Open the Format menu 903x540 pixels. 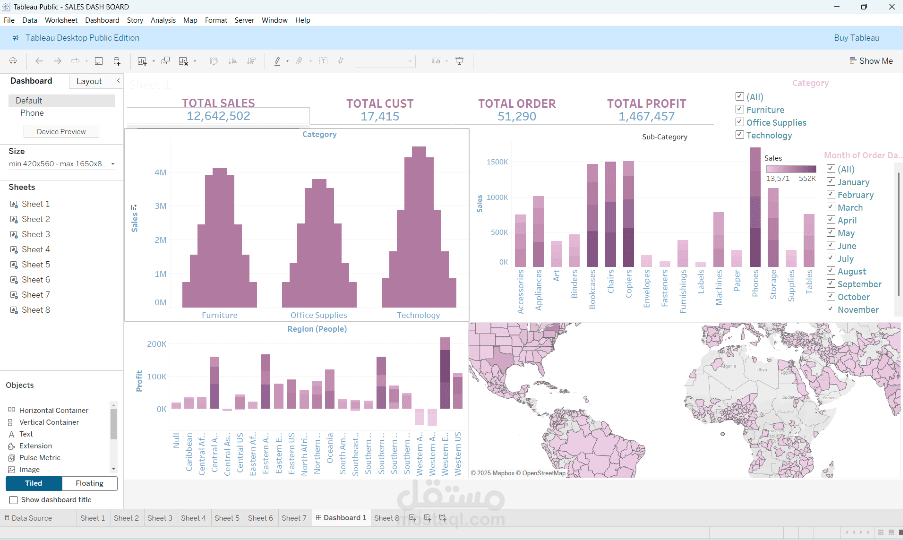tap(216, 20)
